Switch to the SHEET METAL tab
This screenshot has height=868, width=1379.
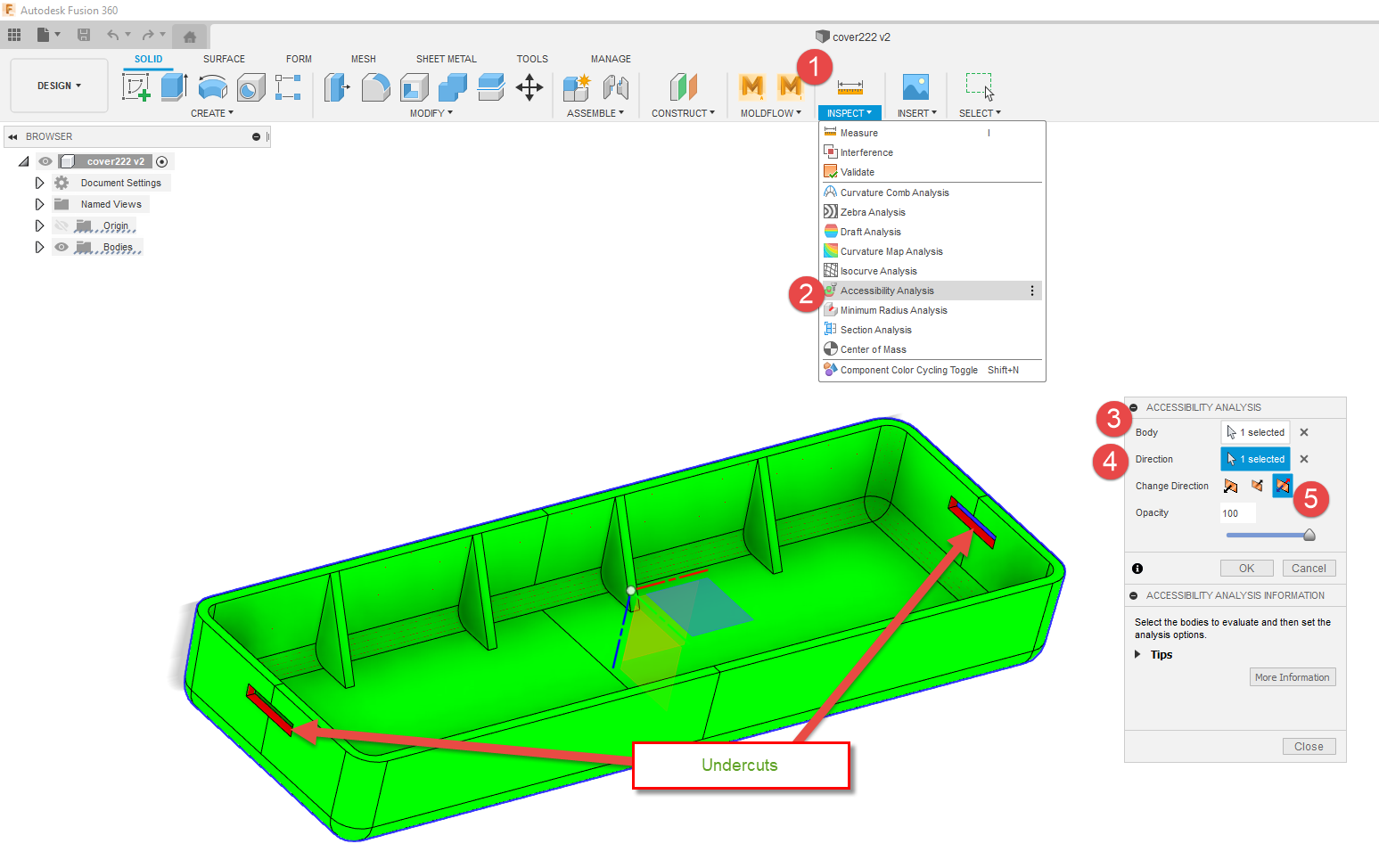(447, 59)
